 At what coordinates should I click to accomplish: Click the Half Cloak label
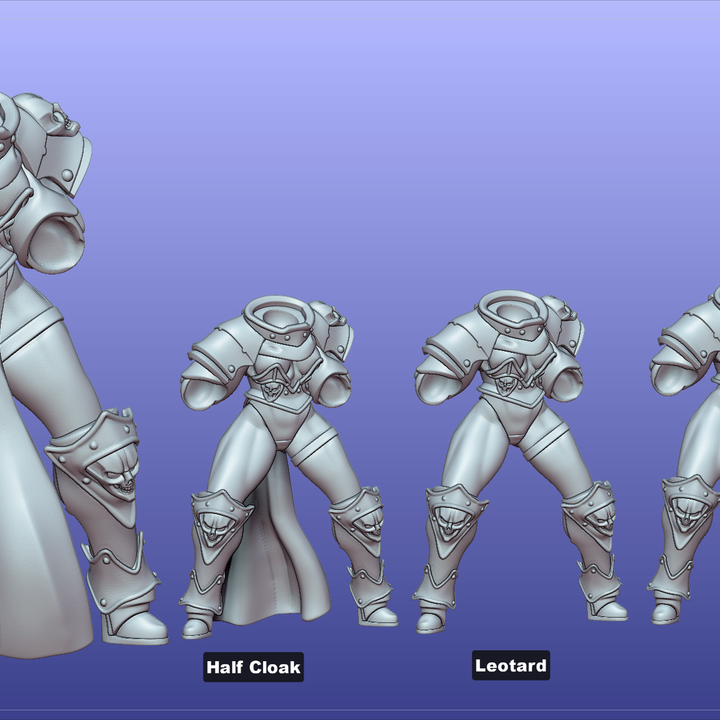[253, 667]
